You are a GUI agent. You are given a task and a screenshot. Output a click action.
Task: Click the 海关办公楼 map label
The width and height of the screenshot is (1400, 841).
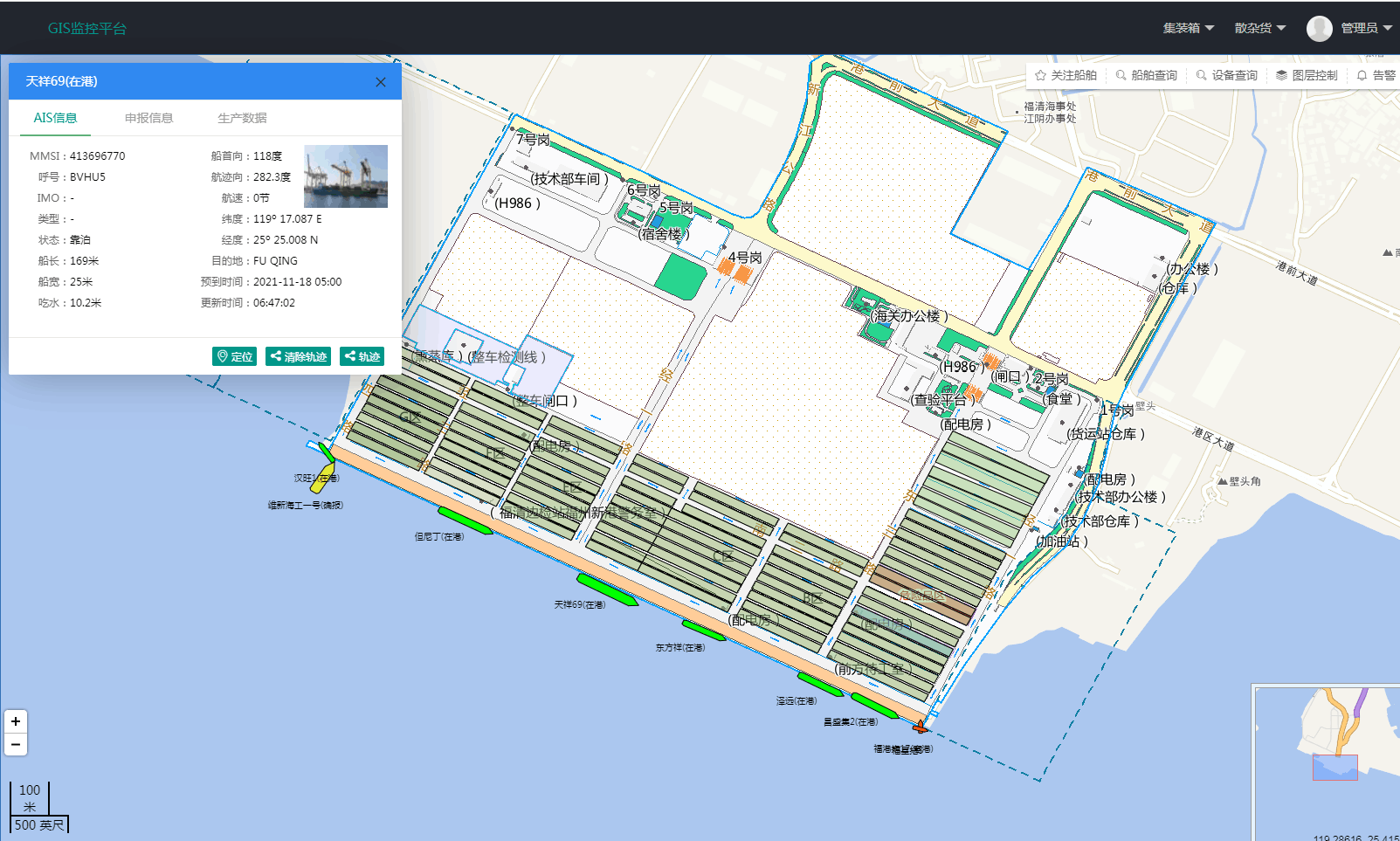click(908, 316)
